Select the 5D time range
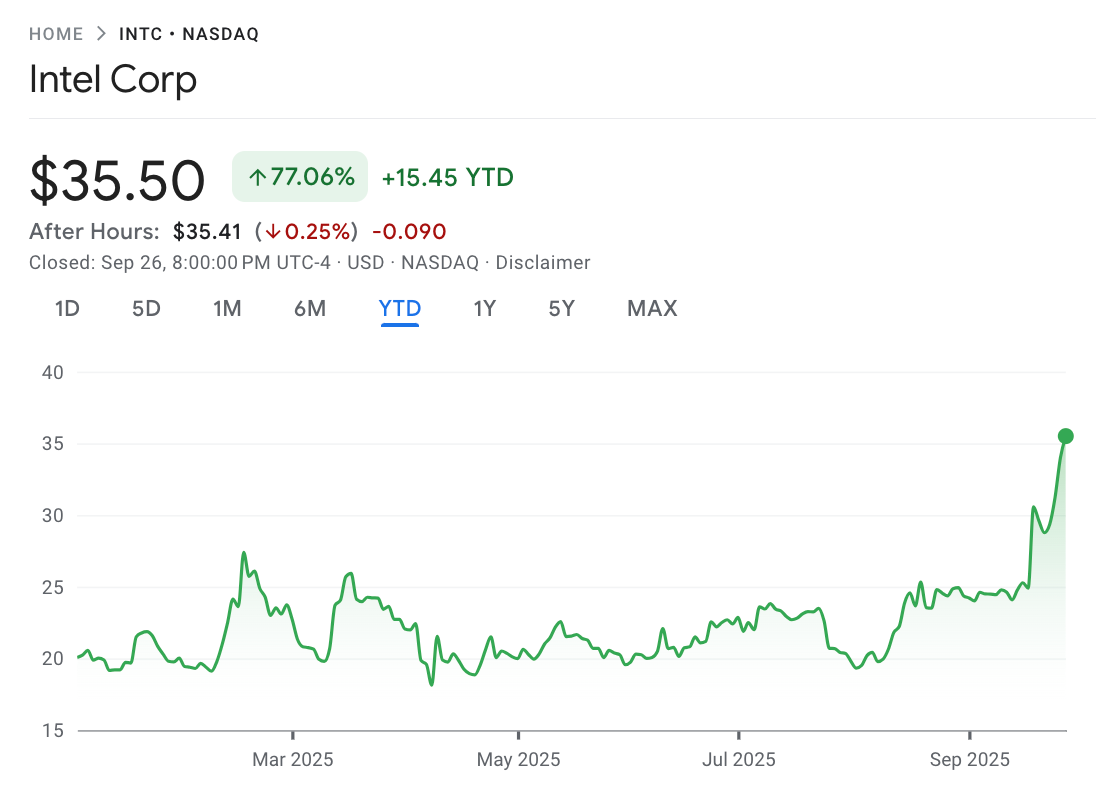Screen dimensions: 1096x788 tap(145, 309)
